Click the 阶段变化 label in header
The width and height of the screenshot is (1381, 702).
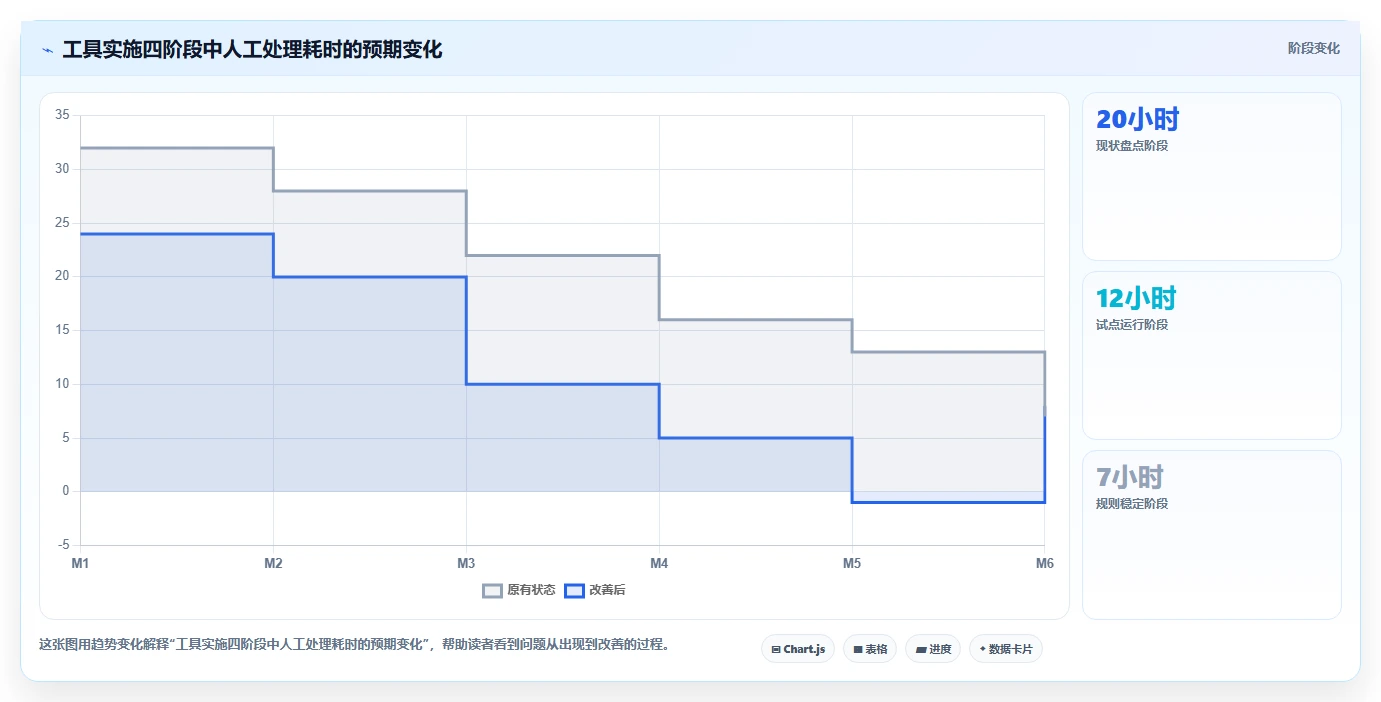1313,49
